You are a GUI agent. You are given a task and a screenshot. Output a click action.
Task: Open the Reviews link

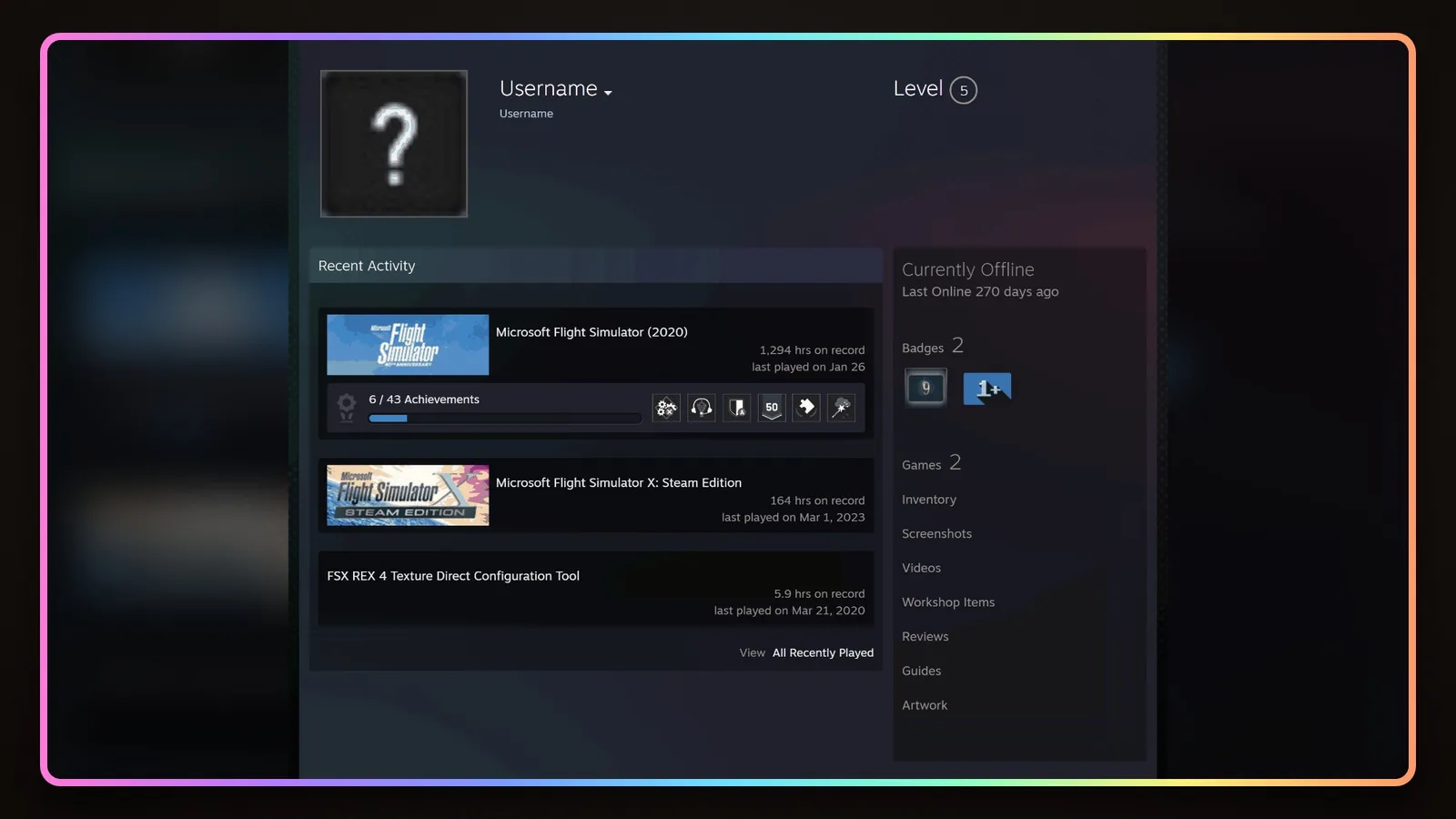[x=925, y=637]
